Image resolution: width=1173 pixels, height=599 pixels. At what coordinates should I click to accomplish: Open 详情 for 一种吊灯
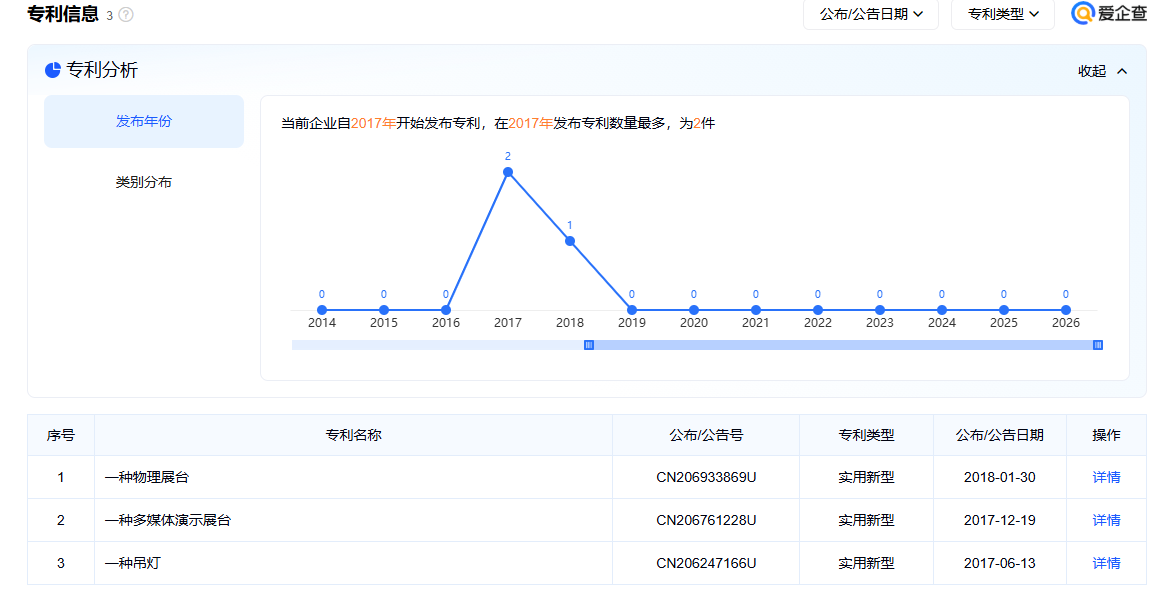point(1106,563)
